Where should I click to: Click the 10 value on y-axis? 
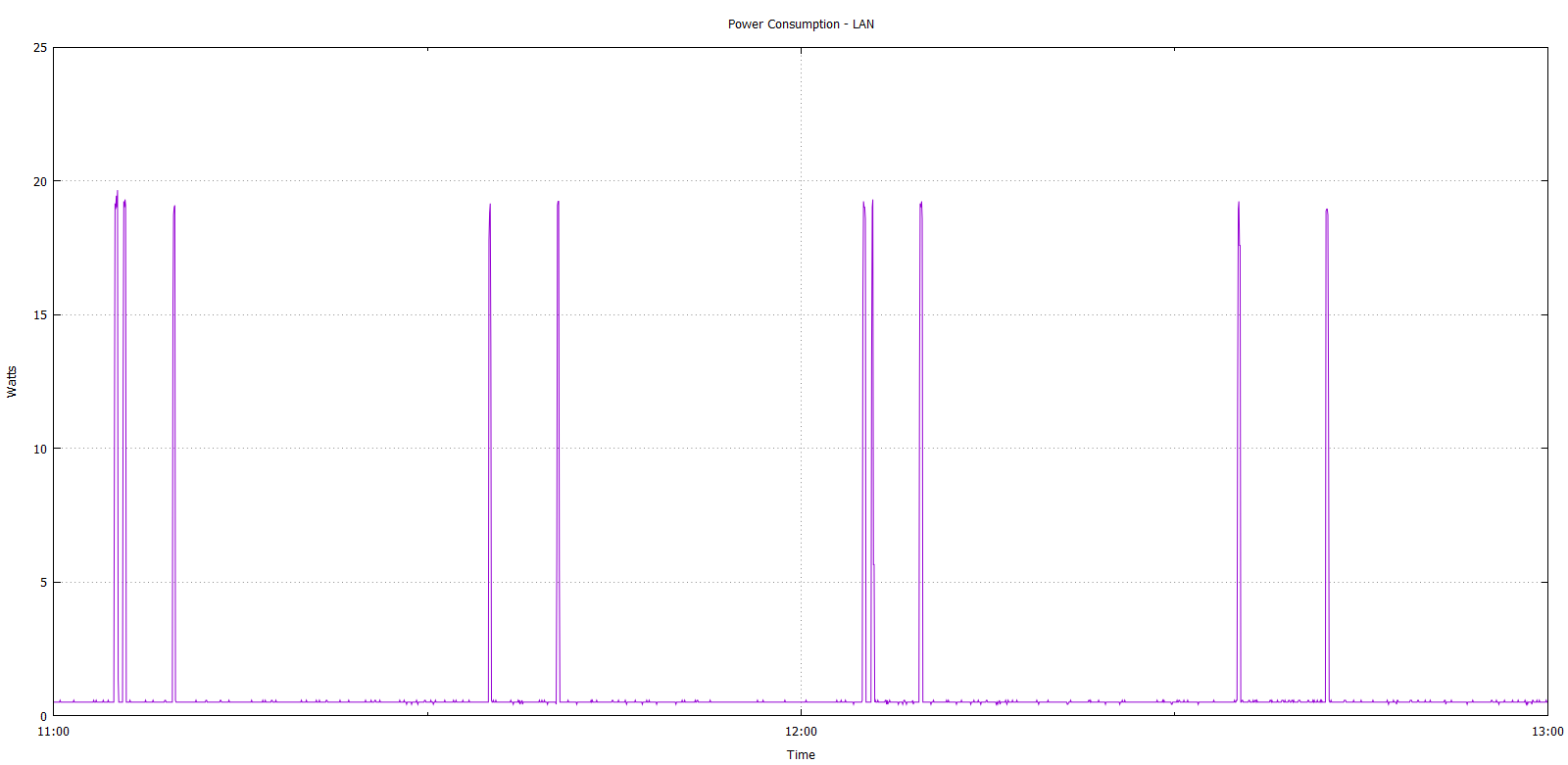pos(40,449)
